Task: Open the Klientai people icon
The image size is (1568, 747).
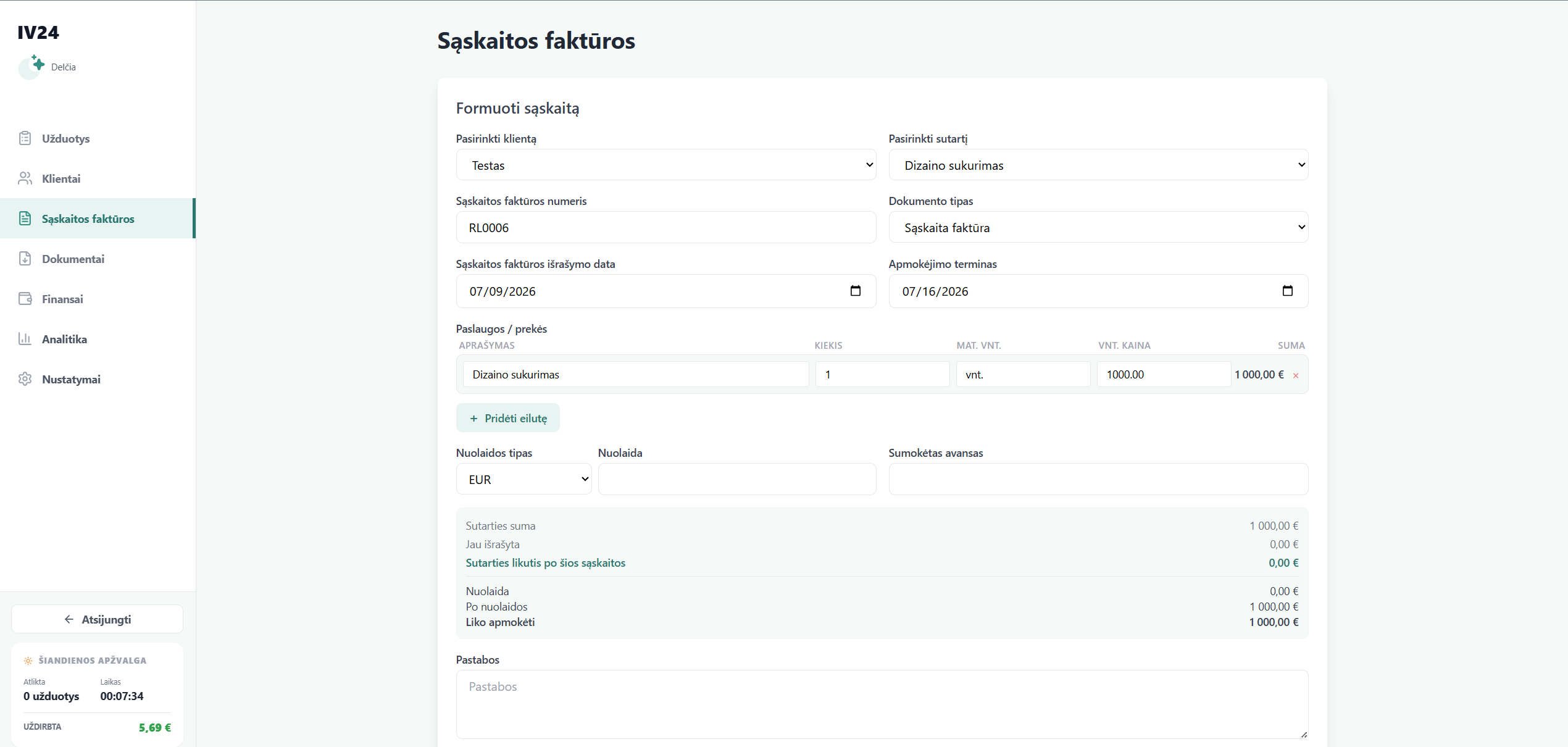Action: [x=25, y=178]
